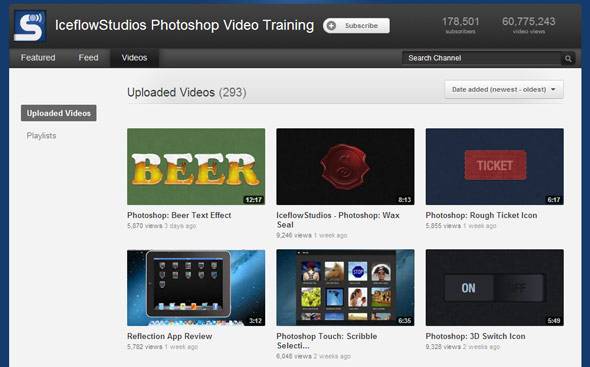
Task: Open the Reflection App Review thumbnail
Action: [196, 287]
